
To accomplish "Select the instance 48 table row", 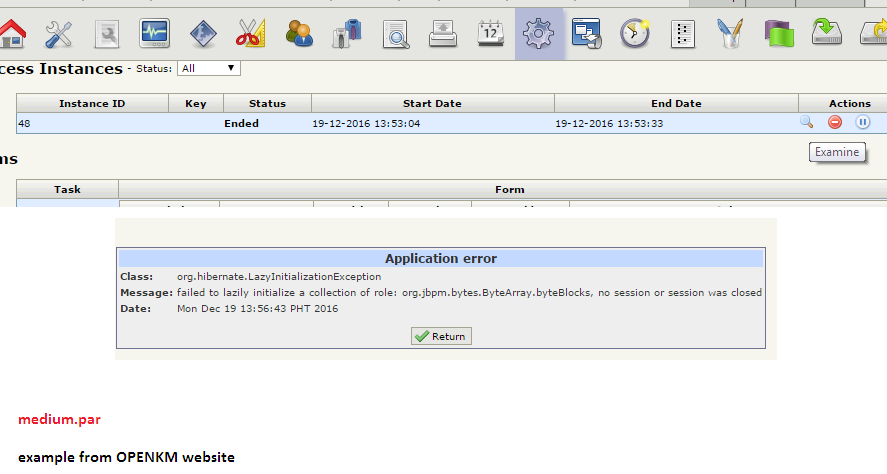I will [x=400, y=124].
